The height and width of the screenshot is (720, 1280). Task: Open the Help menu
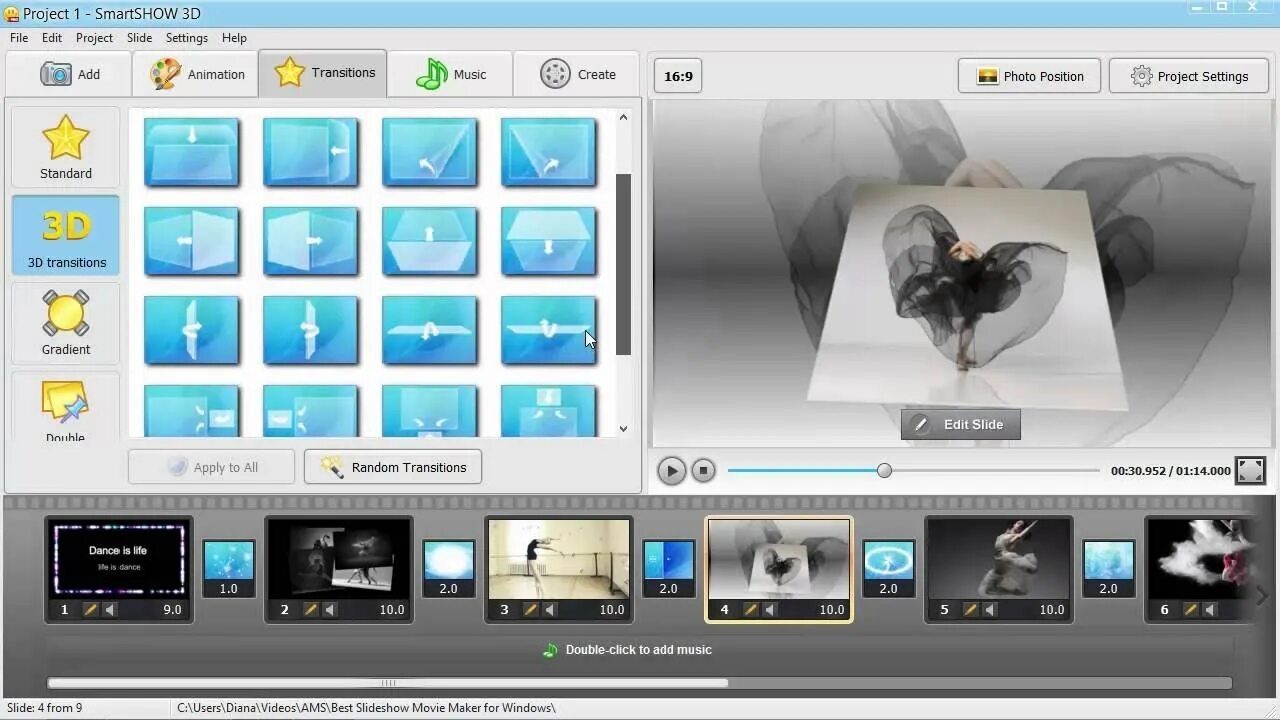[x=234, y=38]
